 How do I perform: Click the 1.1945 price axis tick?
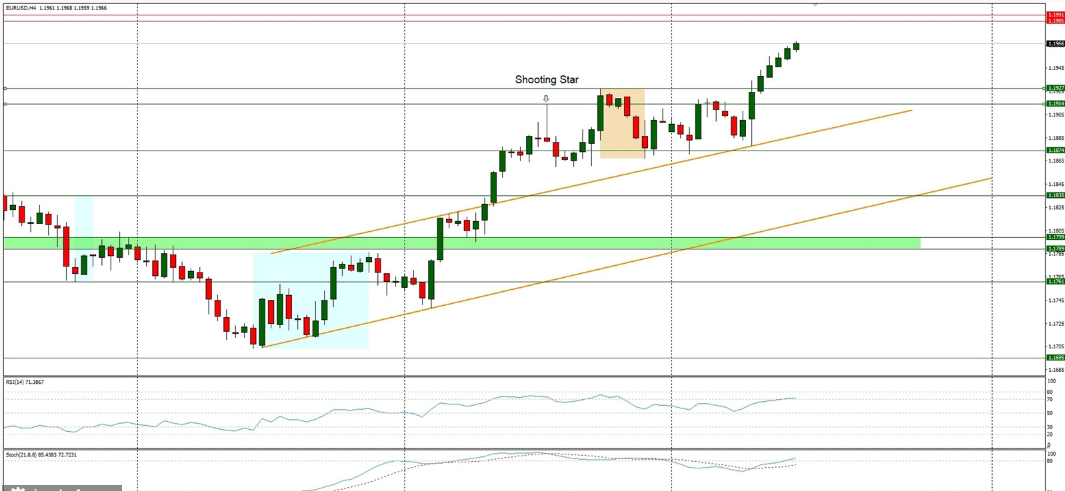(1055, 69)
